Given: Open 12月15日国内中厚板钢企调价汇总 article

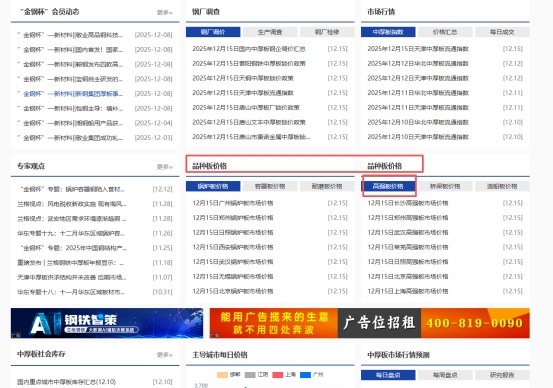Looking at the screenshot, I should (249, 49).
